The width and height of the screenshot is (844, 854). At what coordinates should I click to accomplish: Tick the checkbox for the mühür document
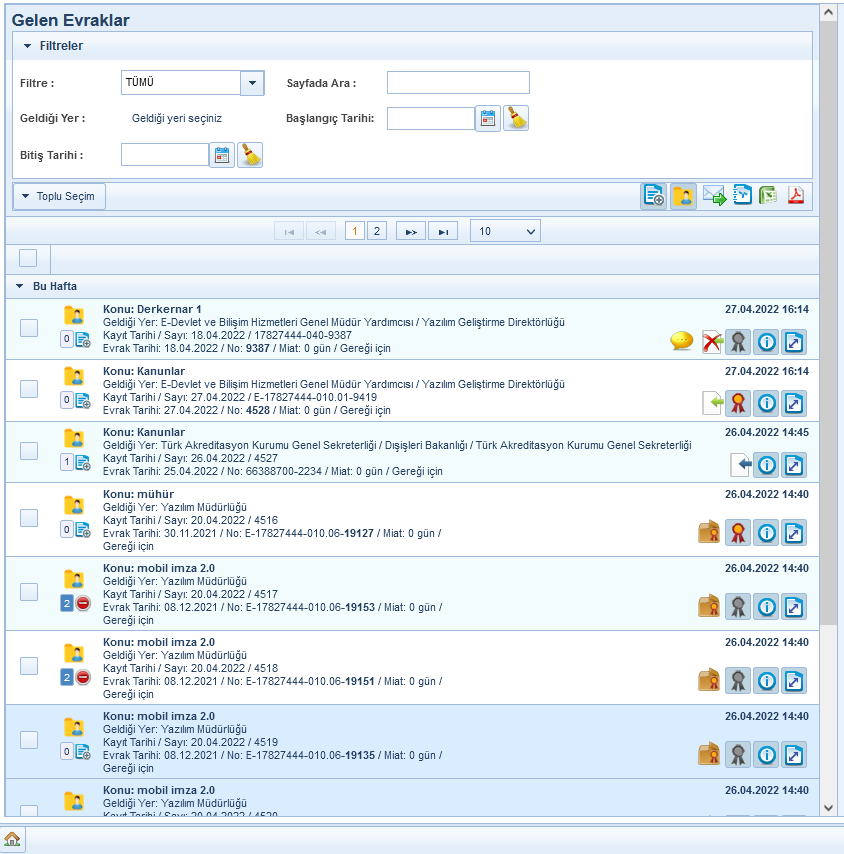pyautogui.click(x=29, y=517)
